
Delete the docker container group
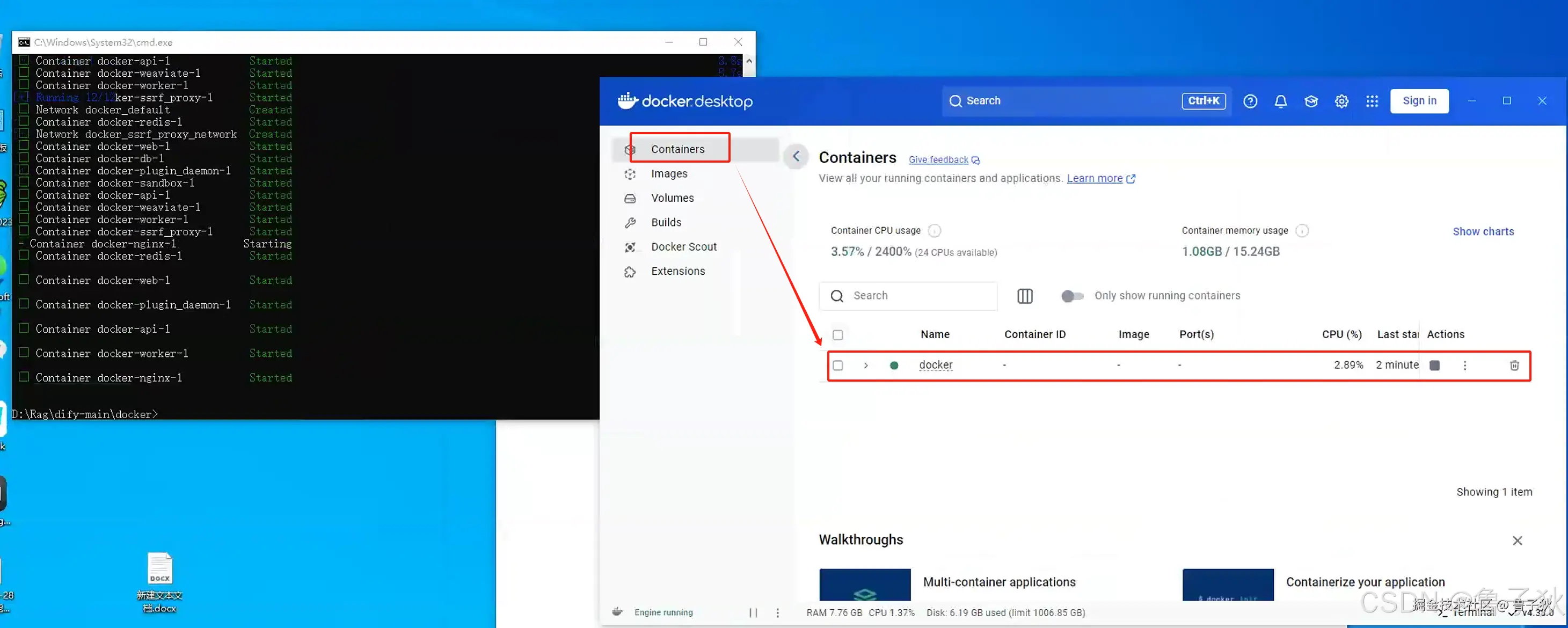click(x=1514, y=365)
